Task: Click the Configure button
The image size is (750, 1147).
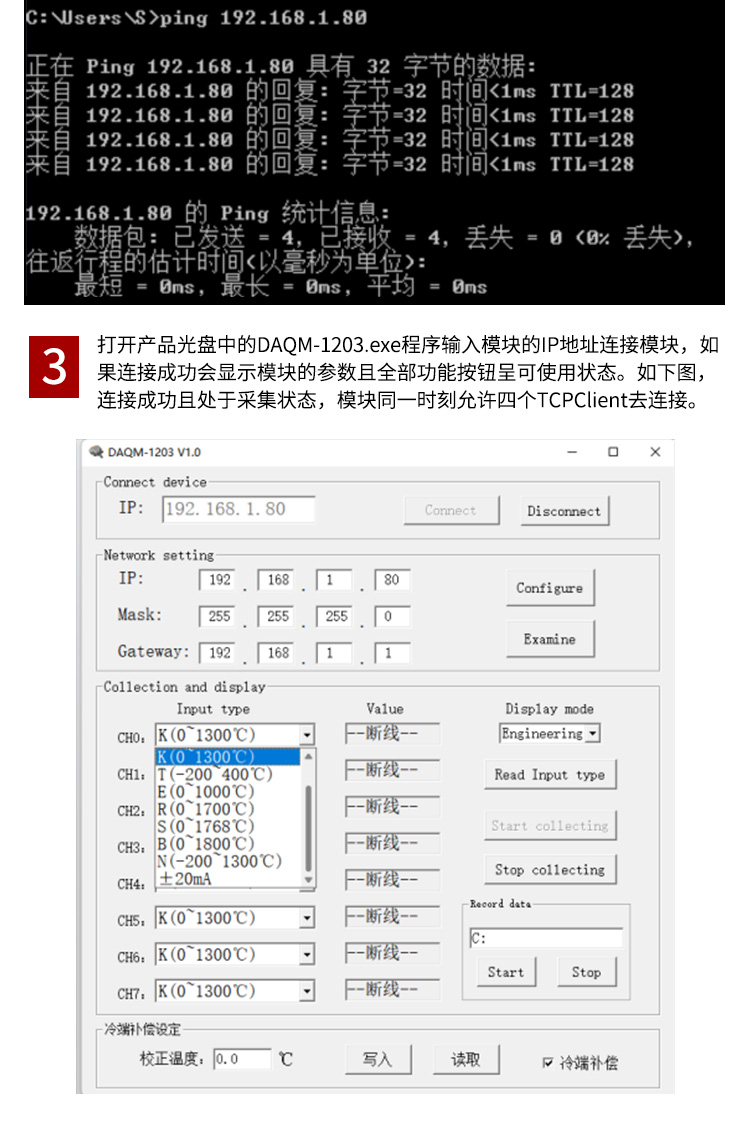Action: 550,587
